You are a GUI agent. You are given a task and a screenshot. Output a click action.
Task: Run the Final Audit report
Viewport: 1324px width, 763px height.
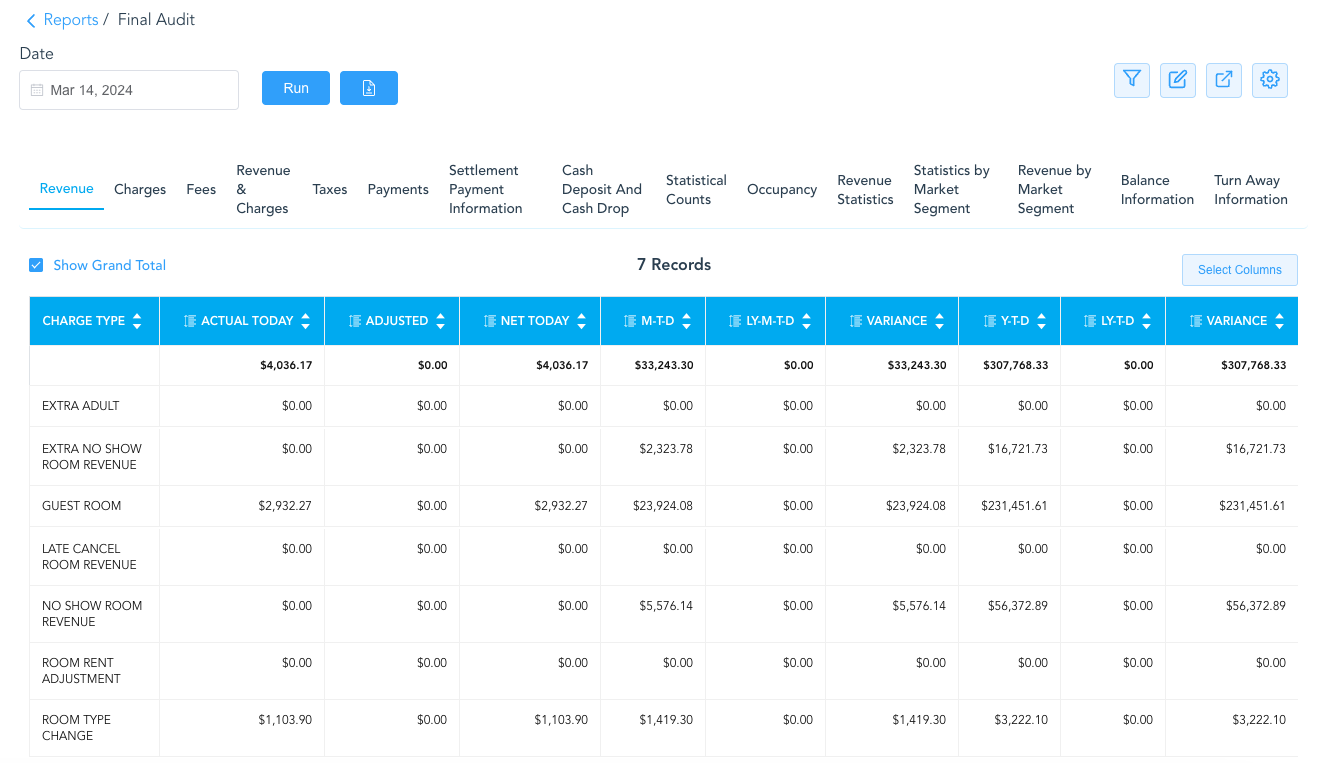(x=296, y=88)
